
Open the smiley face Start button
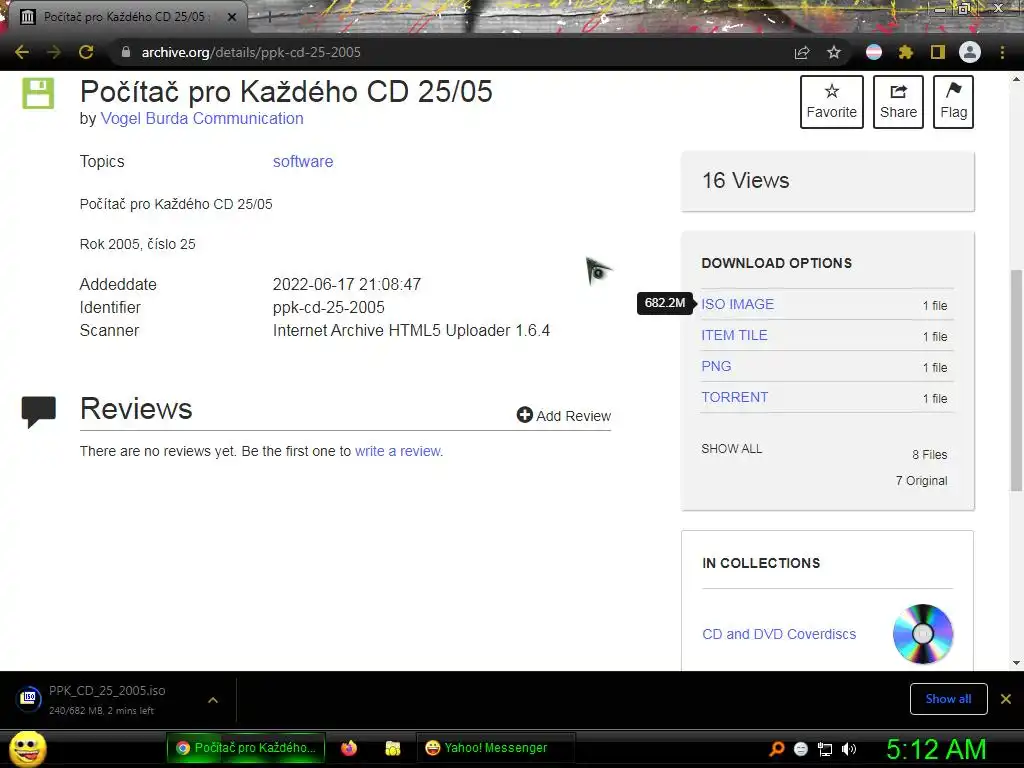click(28, 749)
